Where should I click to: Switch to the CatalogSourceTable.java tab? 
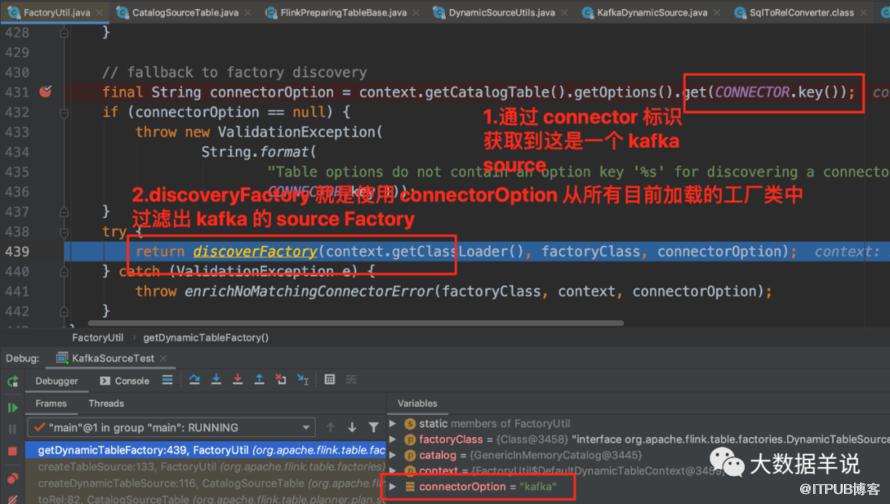(185, 12)
